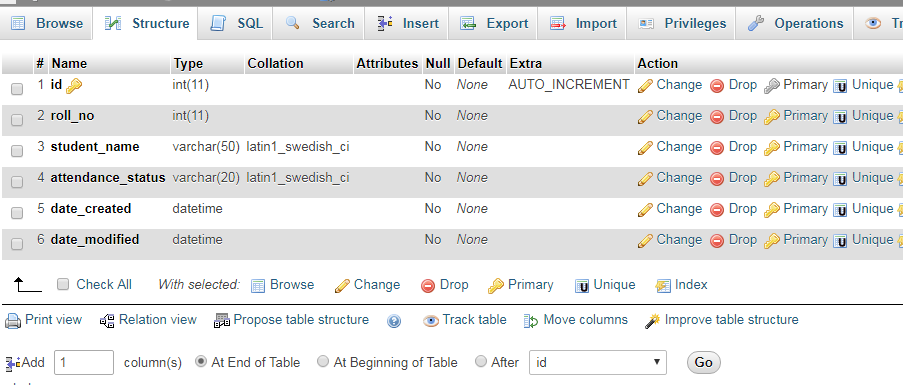This screenshot has width=903, height=385.
Task: Click the Primary key icon for attendance_status
Action: coord(772,179)
